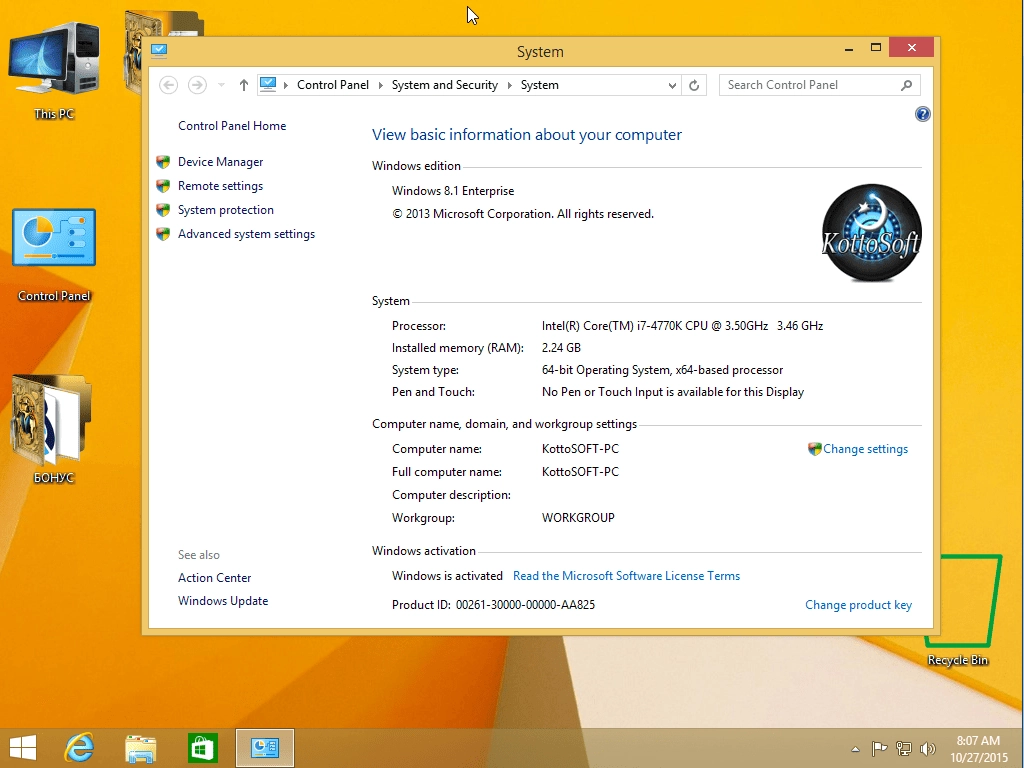Click the WORKGROUP value
The image size is (1024, 768).
pyautogui.click(x=578, y=518)
